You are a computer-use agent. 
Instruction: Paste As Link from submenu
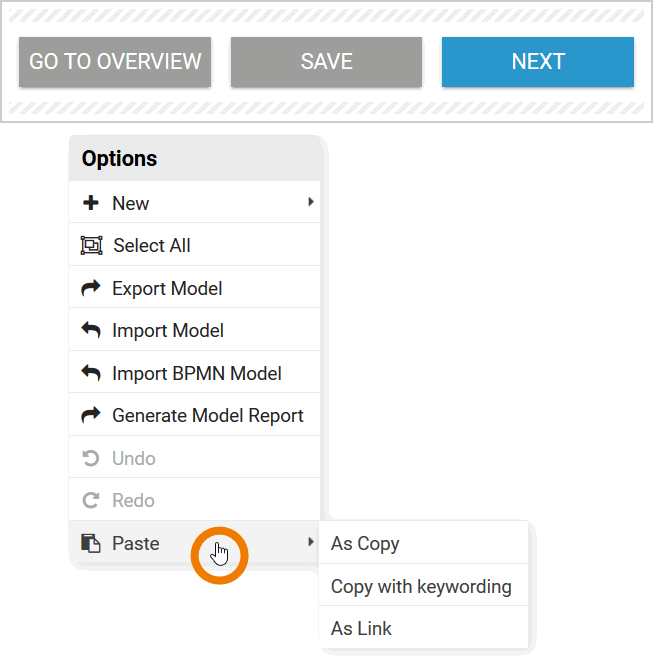coord(361,629)
